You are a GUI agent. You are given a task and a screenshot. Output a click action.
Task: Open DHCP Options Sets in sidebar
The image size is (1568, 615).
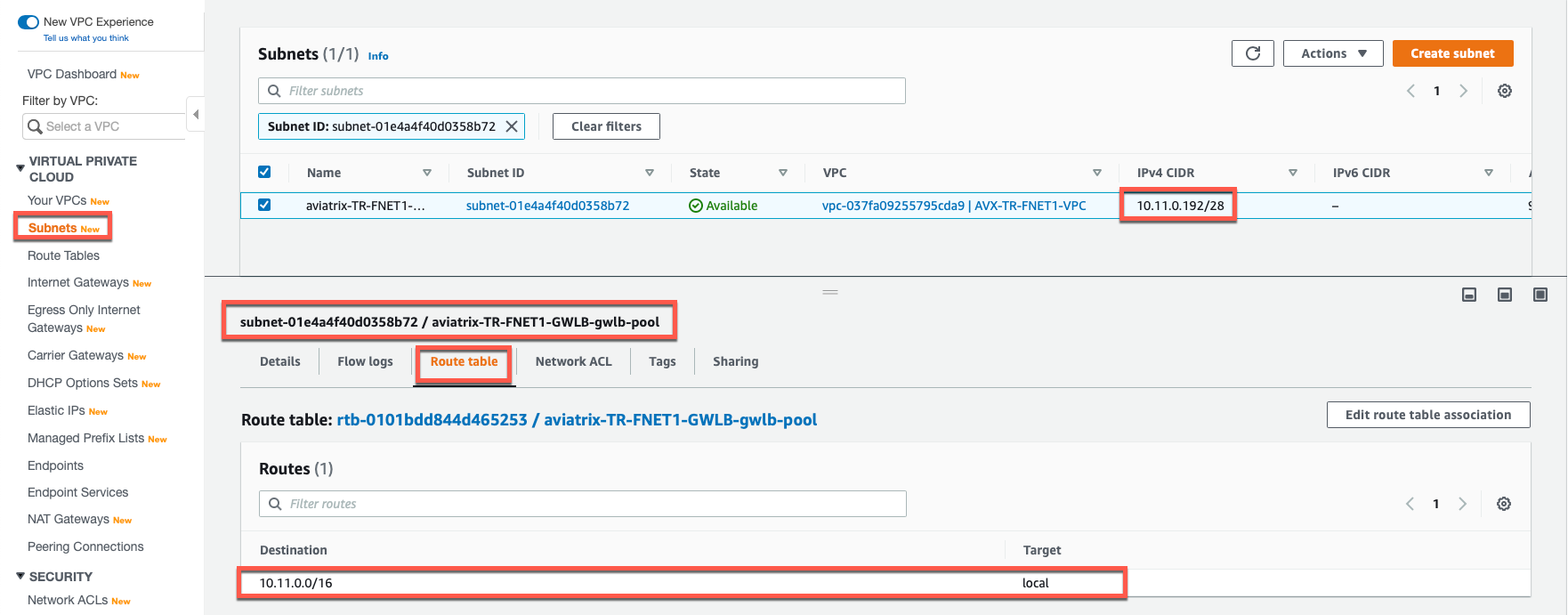83,383
